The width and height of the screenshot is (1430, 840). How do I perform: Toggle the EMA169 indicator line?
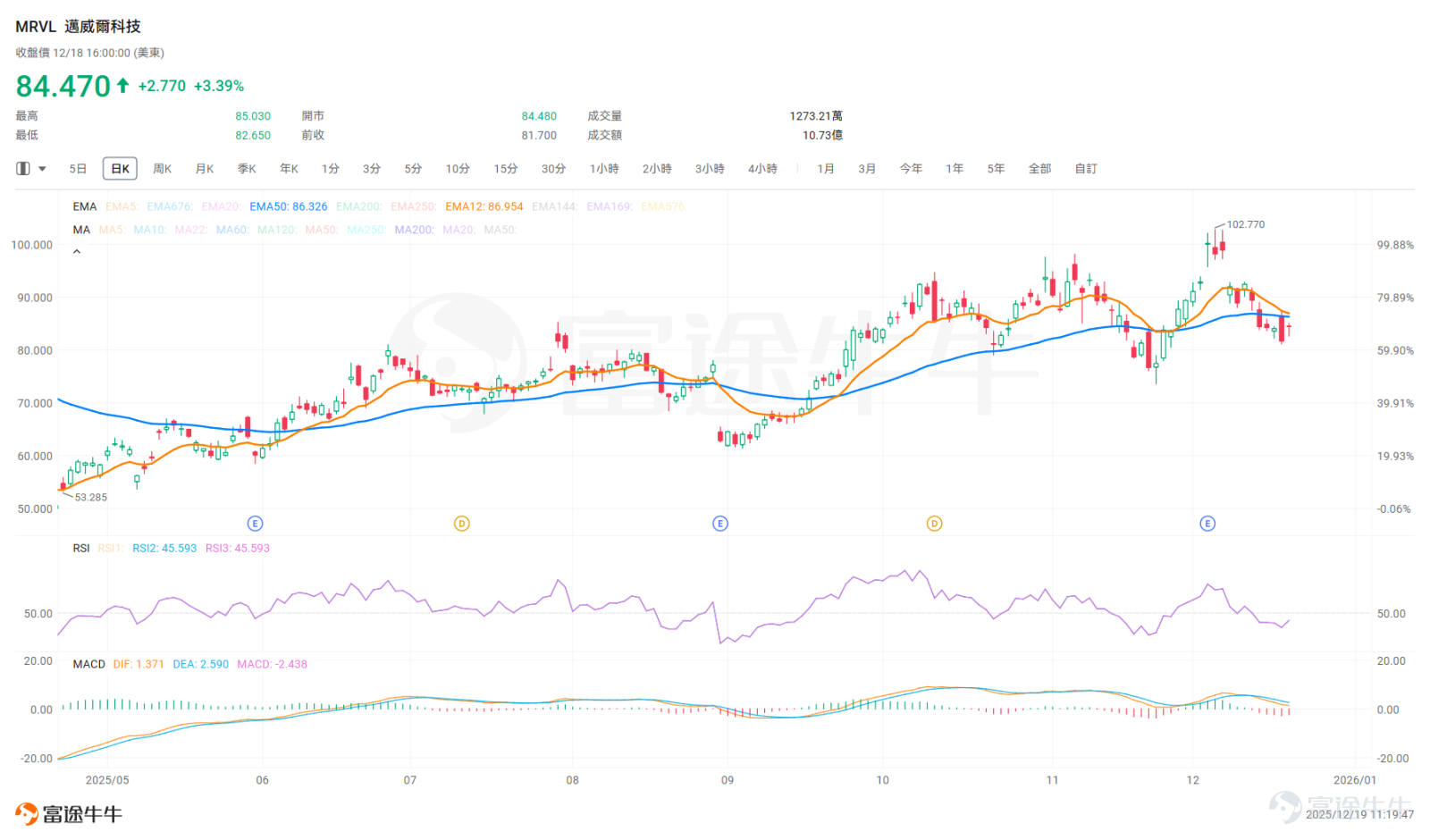point(610,206)
